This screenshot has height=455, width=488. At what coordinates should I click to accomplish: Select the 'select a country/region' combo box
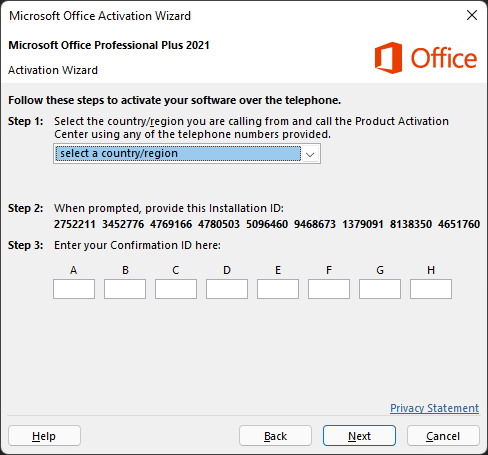click(187, 154)
